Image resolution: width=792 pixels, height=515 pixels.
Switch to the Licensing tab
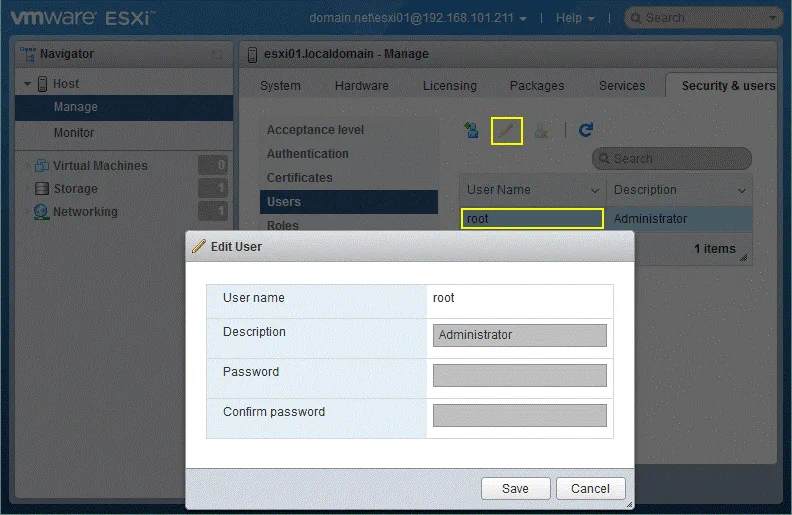[449, 86]
